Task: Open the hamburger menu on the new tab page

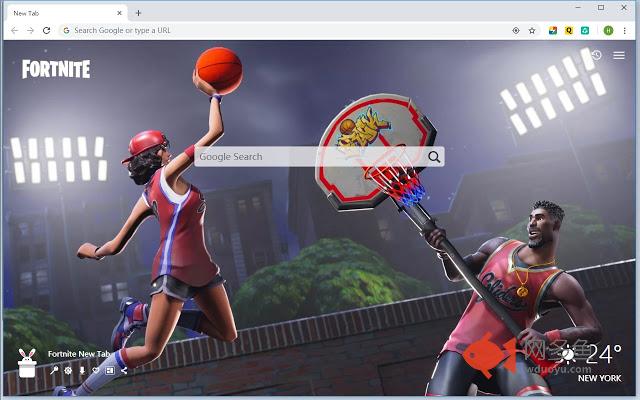Action: (619, 55)
